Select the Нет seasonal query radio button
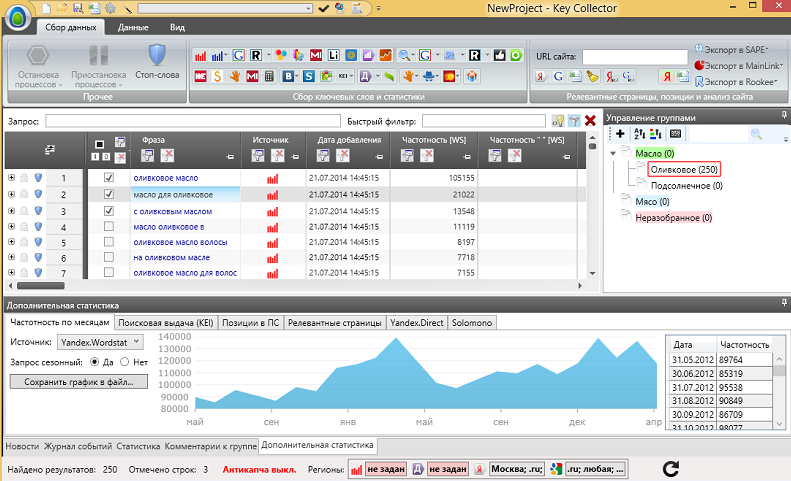Screen dimensions: 791x481 pyautogui.click(x=125, y=361)
